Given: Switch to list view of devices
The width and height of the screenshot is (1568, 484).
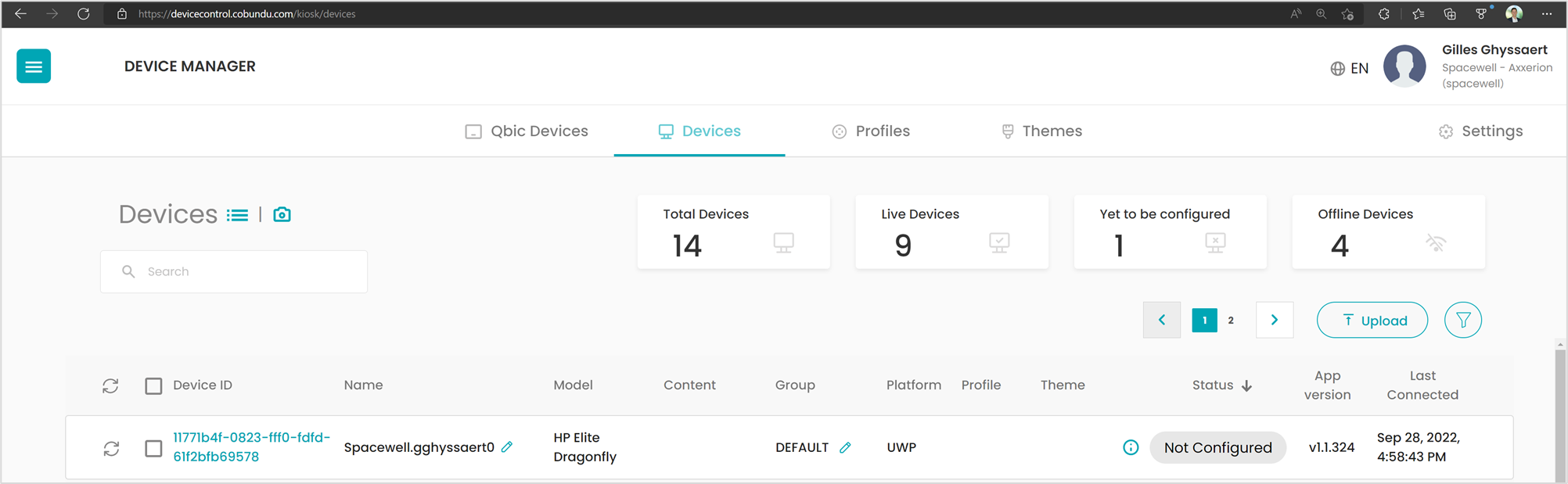Looking at the screenshot, I should 238,215.
